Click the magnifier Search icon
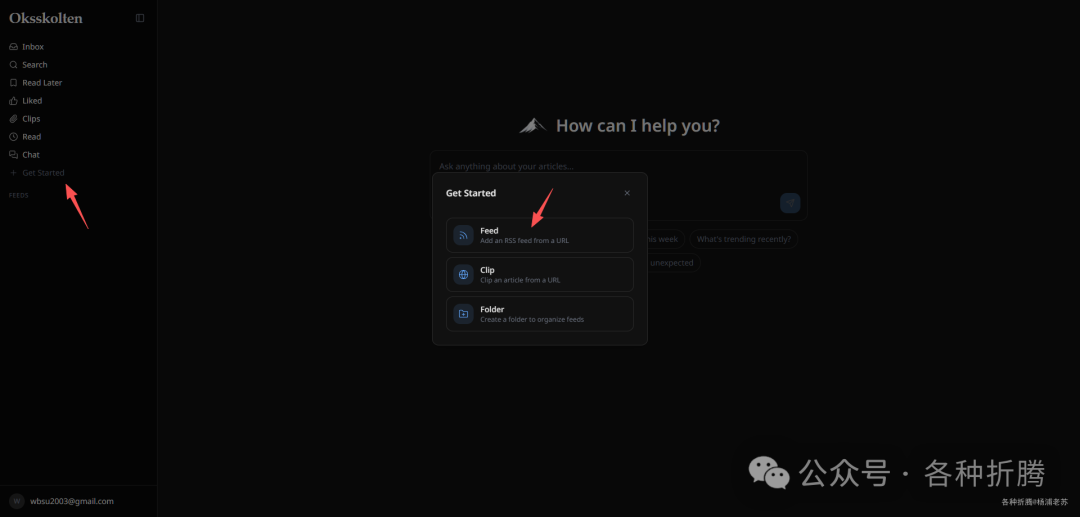The width and height of the screenshot is (1080, 517). coord(13,65)
